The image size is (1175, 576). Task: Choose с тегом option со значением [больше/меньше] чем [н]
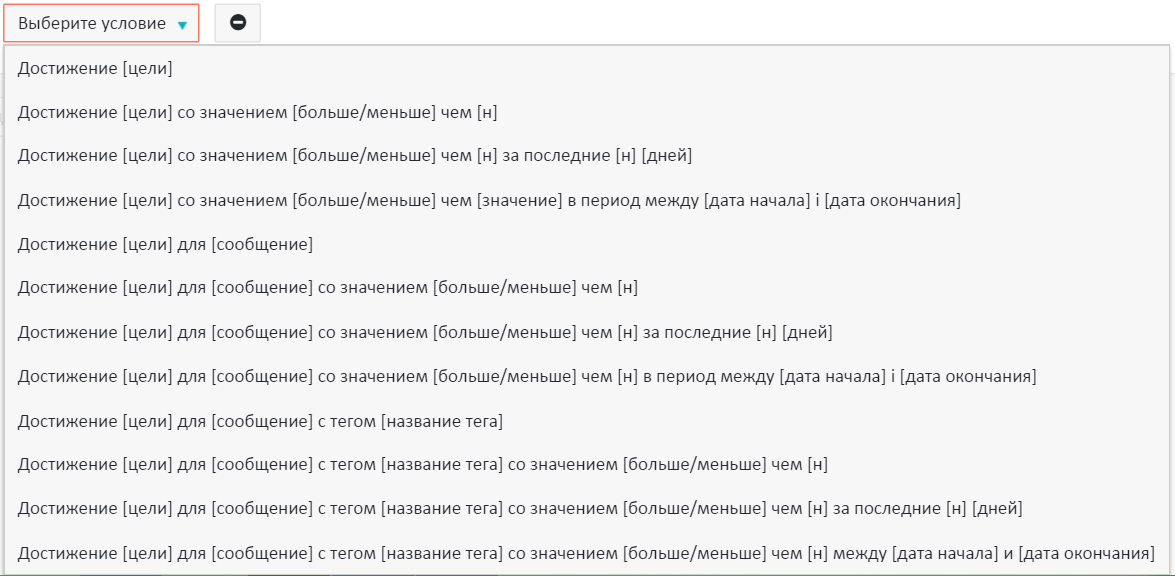point(423,465)
